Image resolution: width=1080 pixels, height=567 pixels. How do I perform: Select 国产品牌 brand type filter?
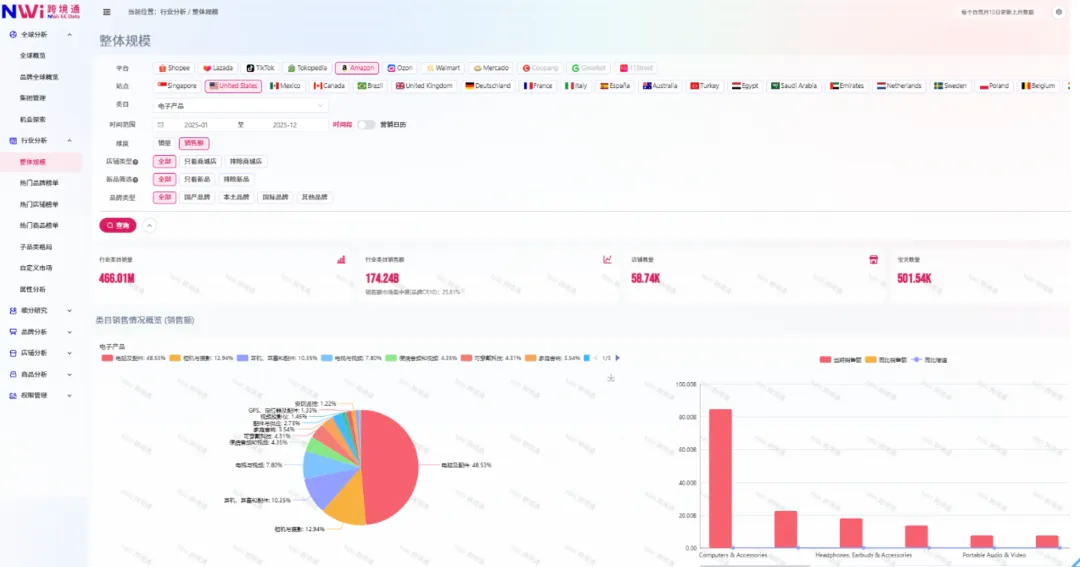coord(197,197)
